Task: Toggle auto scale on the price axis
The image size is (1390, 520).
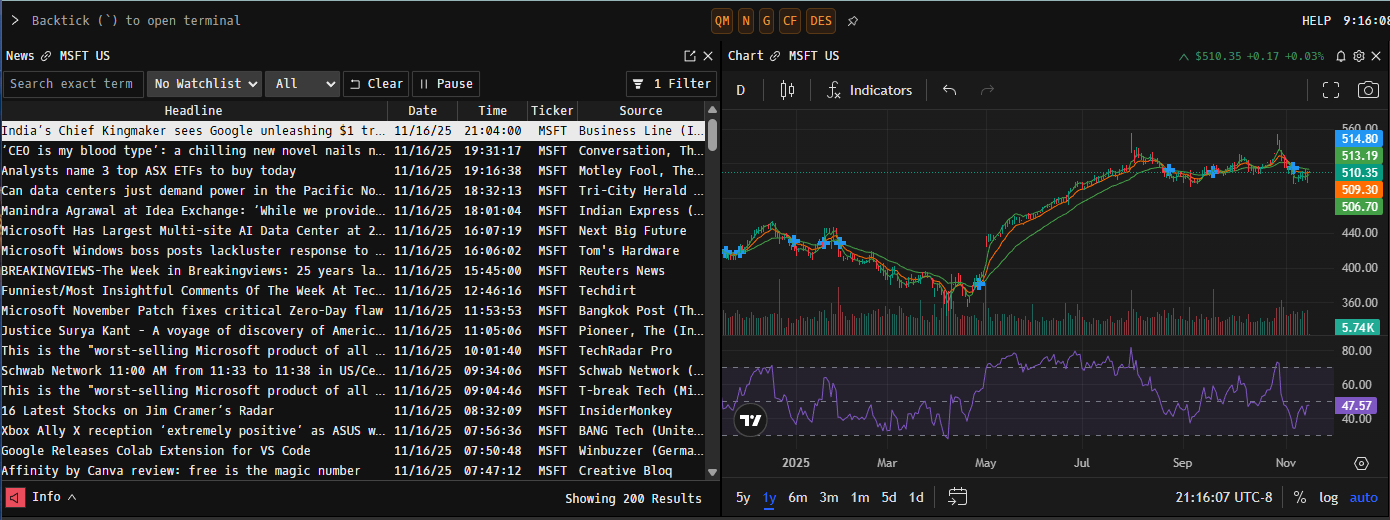Action: click(x=1363, y=497)
